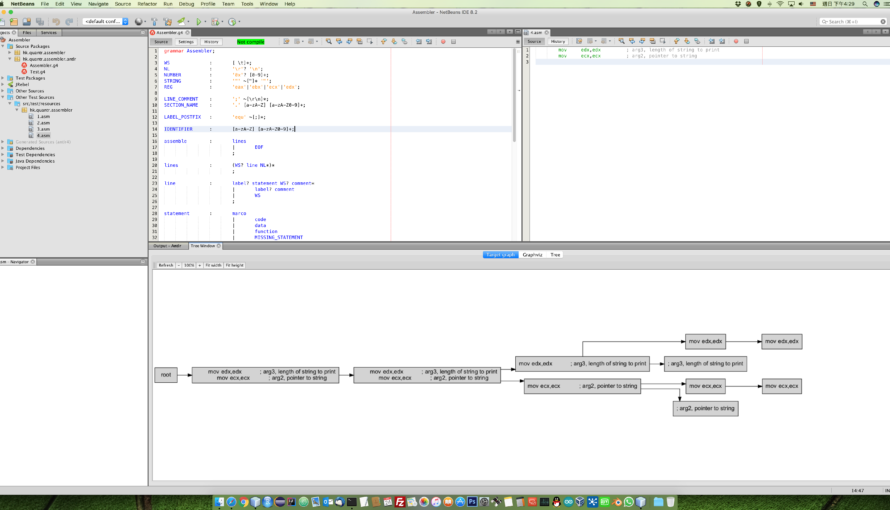This screenshot has height=510, width=890.
Task: Select the Graphviz view option
Action: [532, 255]
